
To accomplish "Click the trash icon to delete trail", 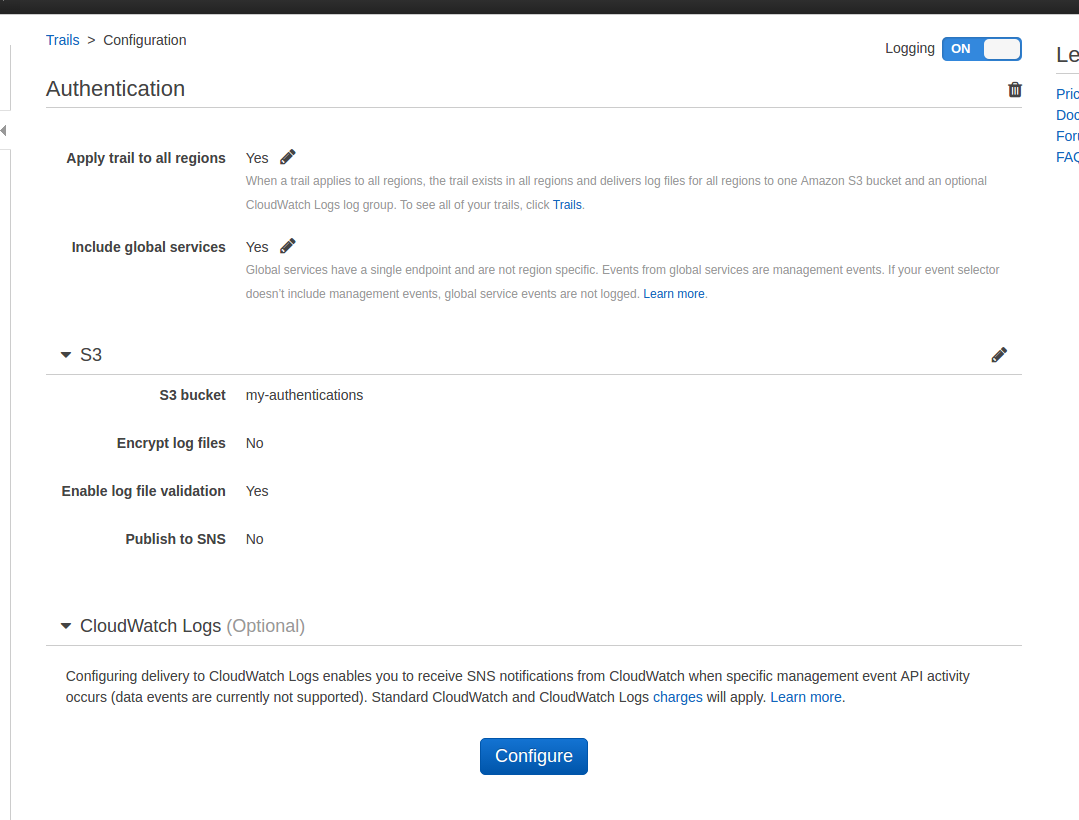I will [x=1015, y=90].
